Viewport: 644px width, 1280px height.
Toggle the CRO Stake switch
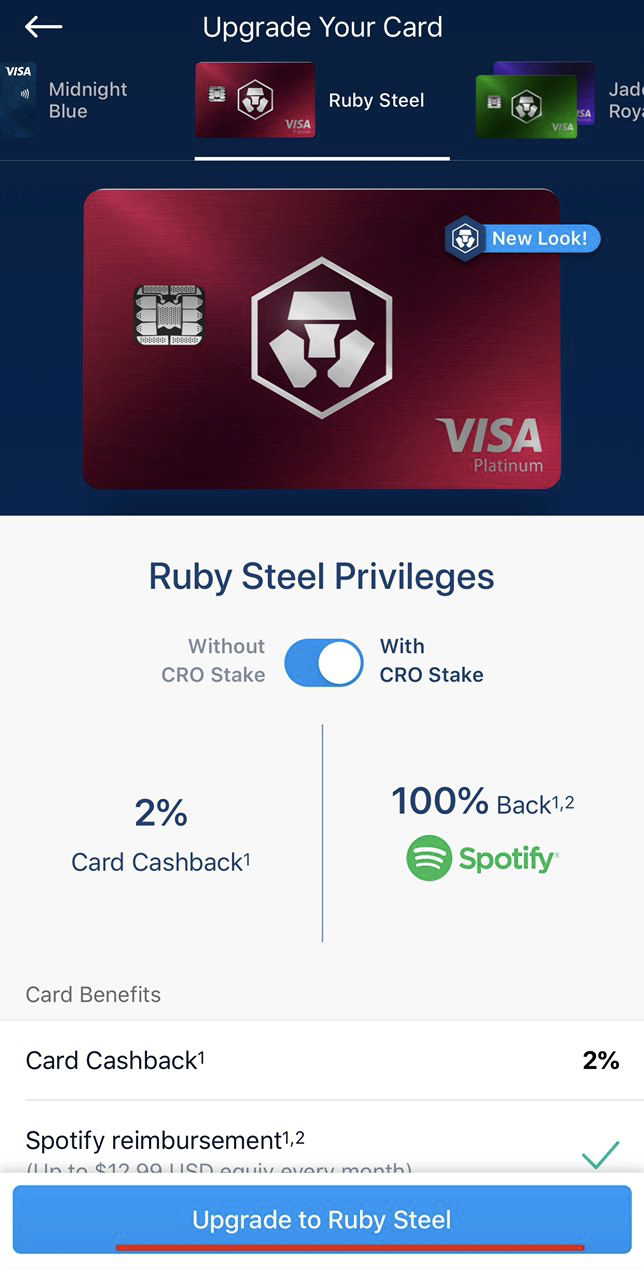pyautogui.click(x=323, y=662)
